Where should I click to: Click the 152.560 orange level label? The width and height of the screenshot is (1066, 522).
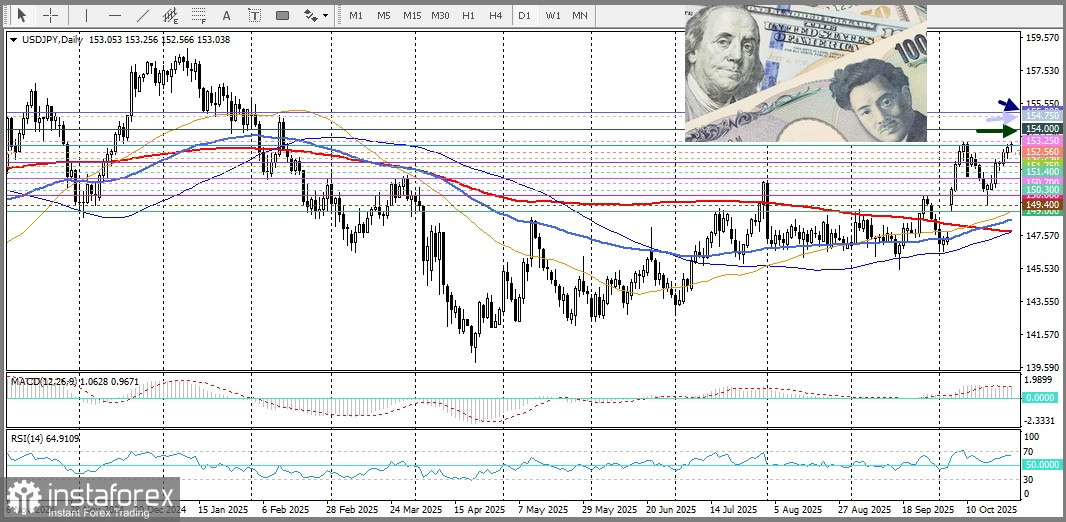[x=1042, y=152]
